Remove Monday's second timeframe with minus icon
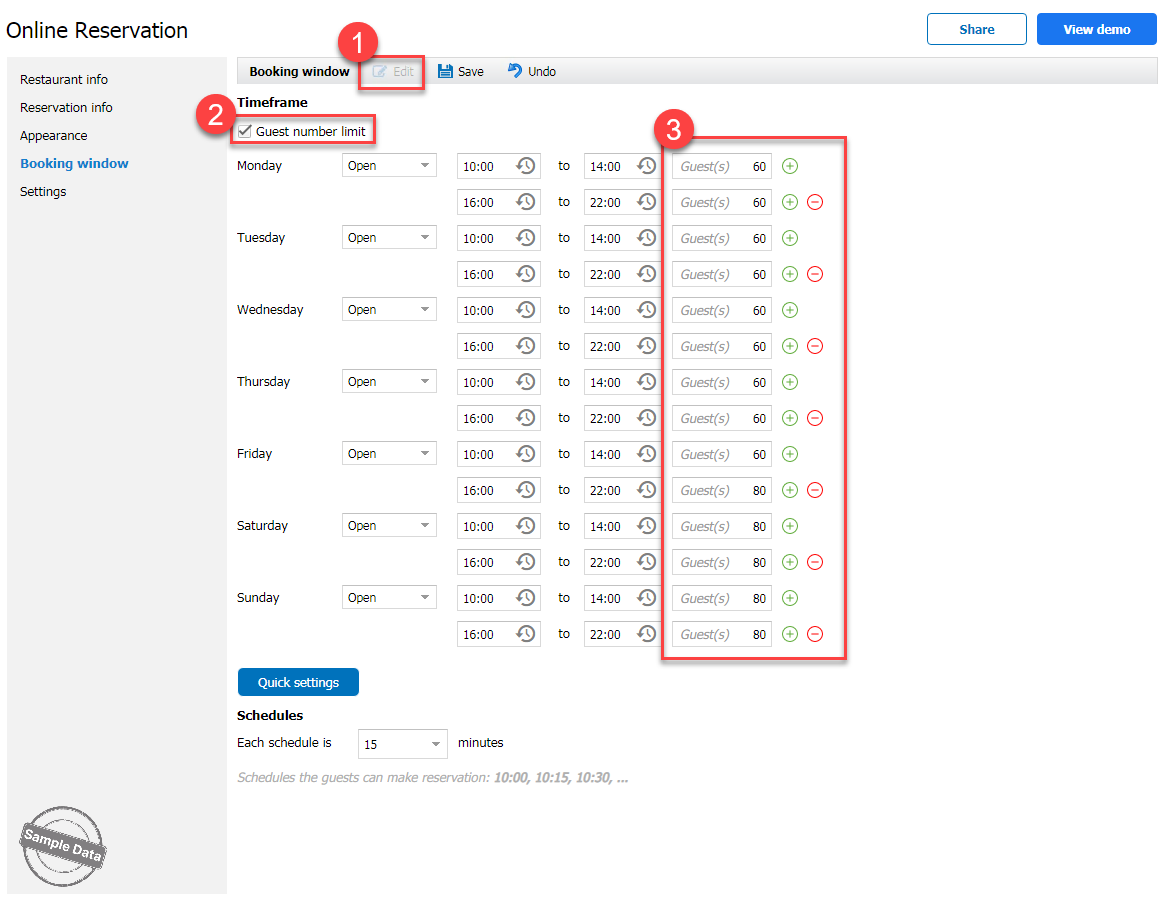Viewport: 1164px width, 898px height. pyautogui.click(x=815, y=202)
